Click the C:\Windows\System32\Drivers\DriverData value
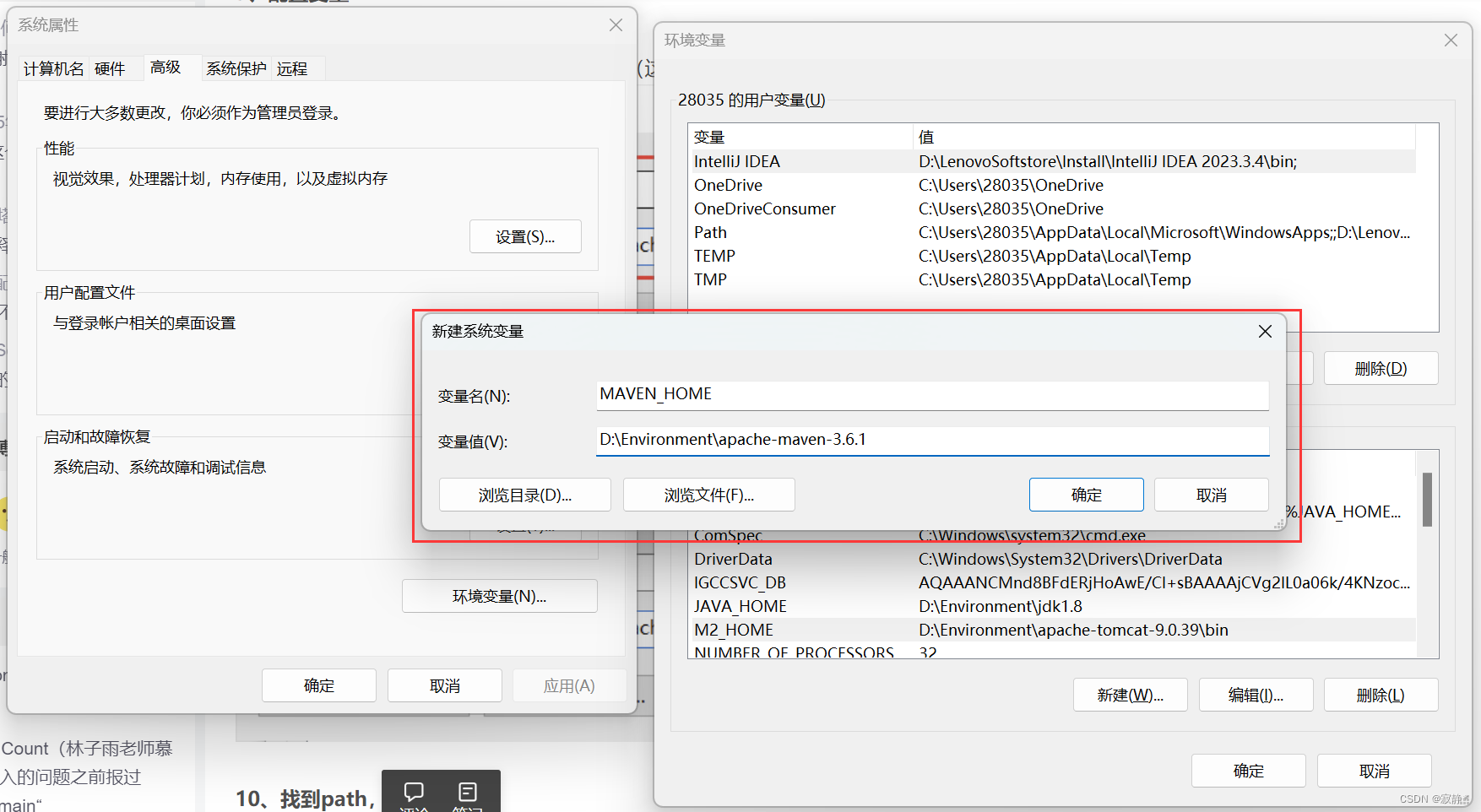This screenshot has height=812, width=1481. click(1071, 559)
